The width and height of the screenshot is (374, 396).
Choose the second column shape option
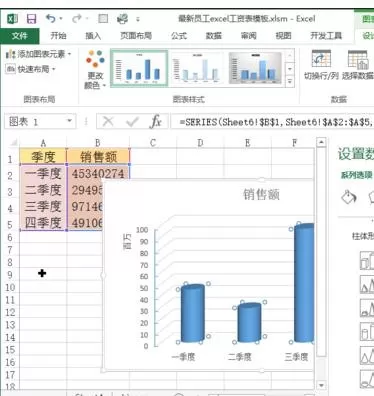point(367,284)
